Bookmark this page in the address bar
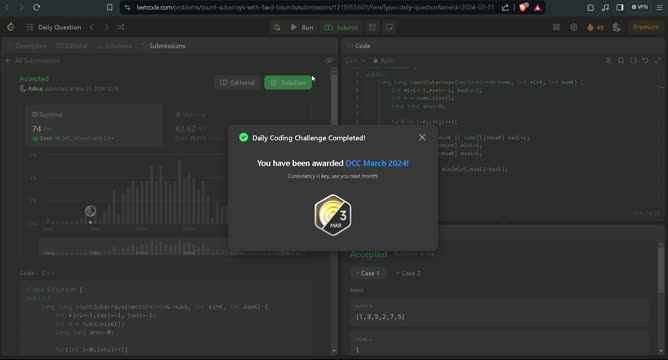The image size is (668, 360). [109, 7]
